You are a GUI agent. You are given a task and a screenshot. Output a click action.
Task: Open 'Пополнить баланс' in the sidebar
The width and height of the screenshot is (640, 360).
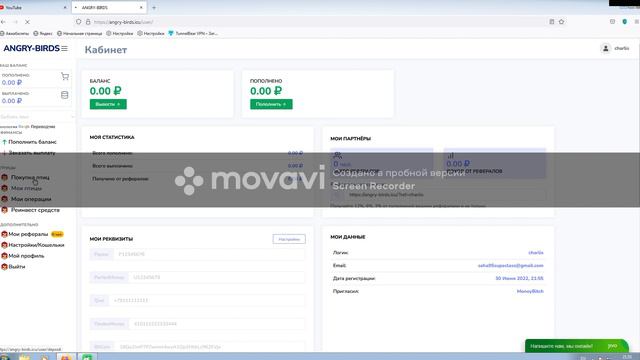pyautogui.click(x=32, y=142)
